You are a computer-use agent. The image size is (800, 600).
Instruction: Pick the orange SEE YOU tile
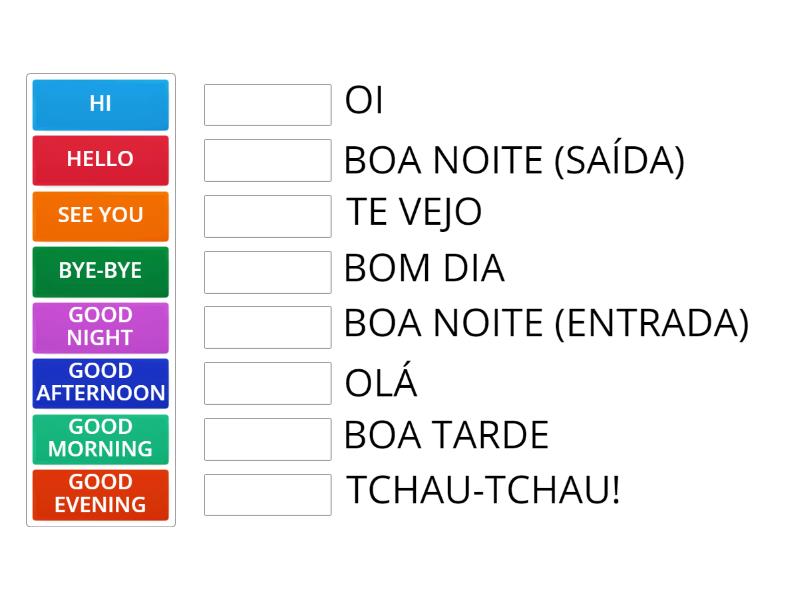tap(100, 216)
